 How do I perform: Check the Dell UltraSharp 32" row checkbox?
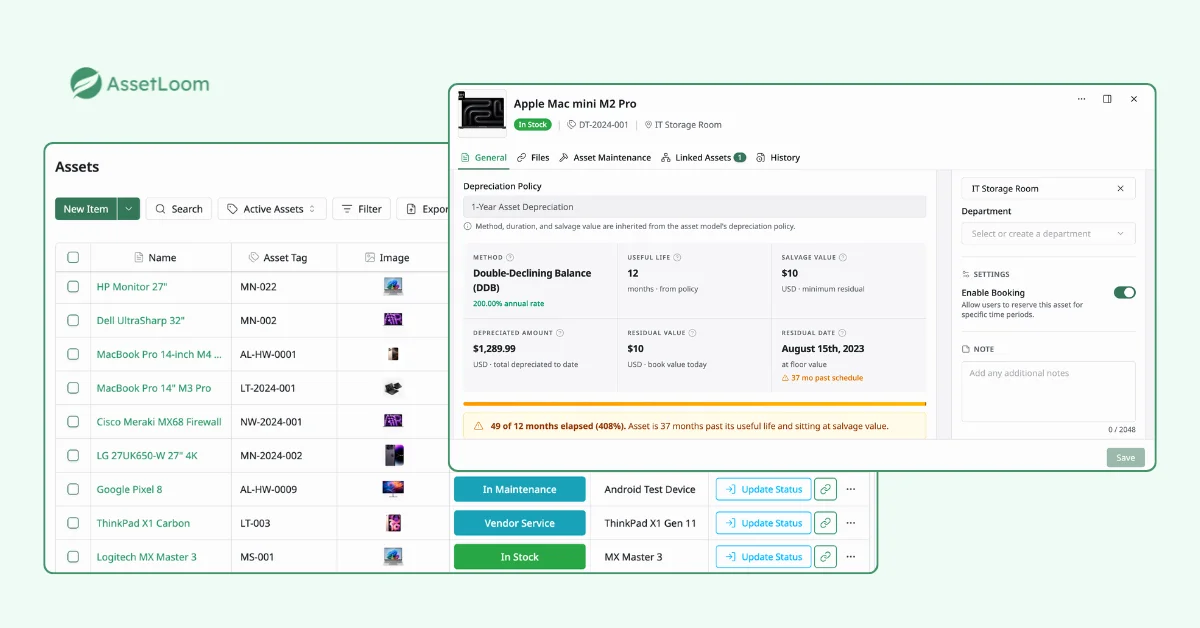[x=73, y=320]
